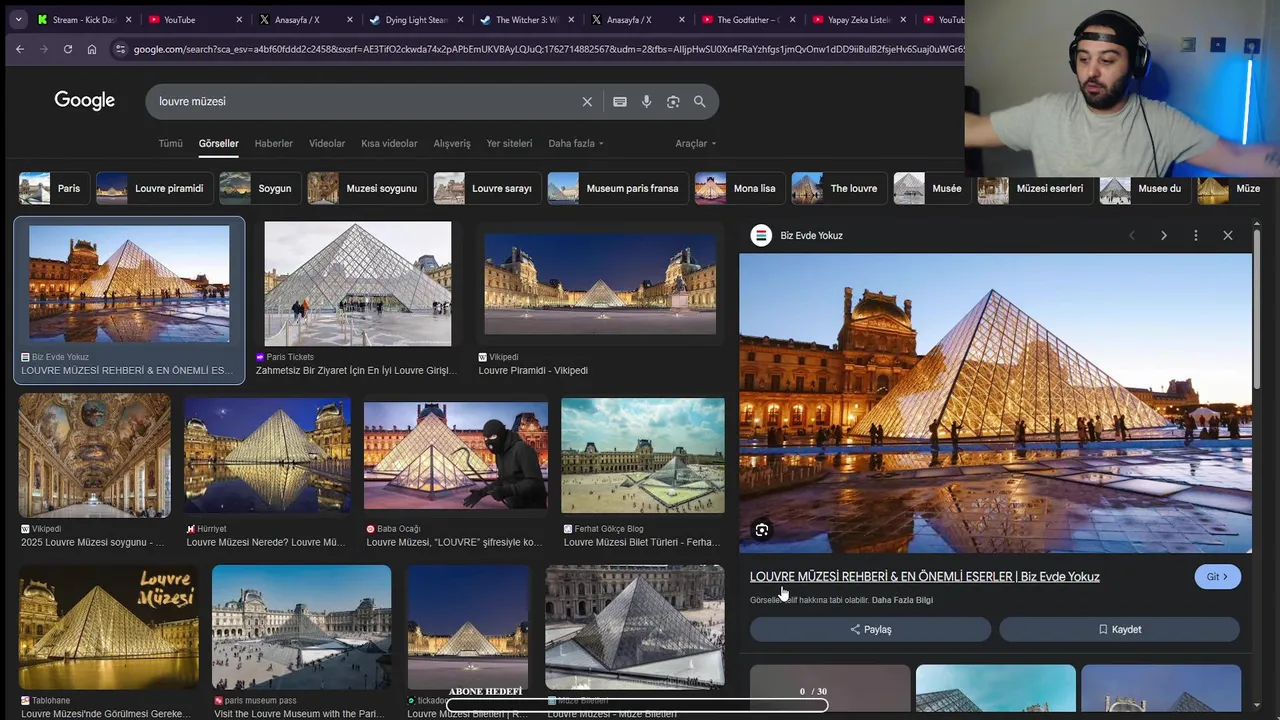Select the Alışveriş filter
The height and width of the screenshot is (720, 1280).
point(452,143)
